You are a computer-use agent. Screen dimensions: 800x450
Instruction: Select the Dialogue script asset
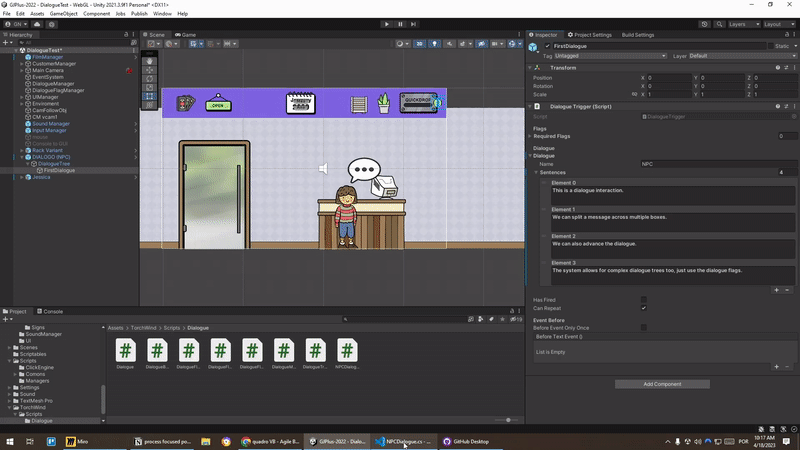pyautogui.click(x=126, y=354)
